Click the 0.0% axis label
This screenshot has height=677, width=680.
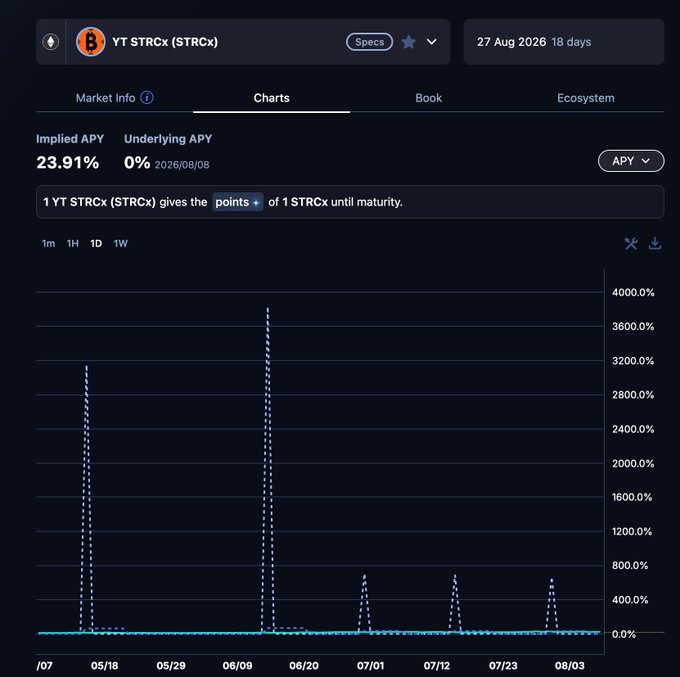pyautogui.click(x=624, y=634)
